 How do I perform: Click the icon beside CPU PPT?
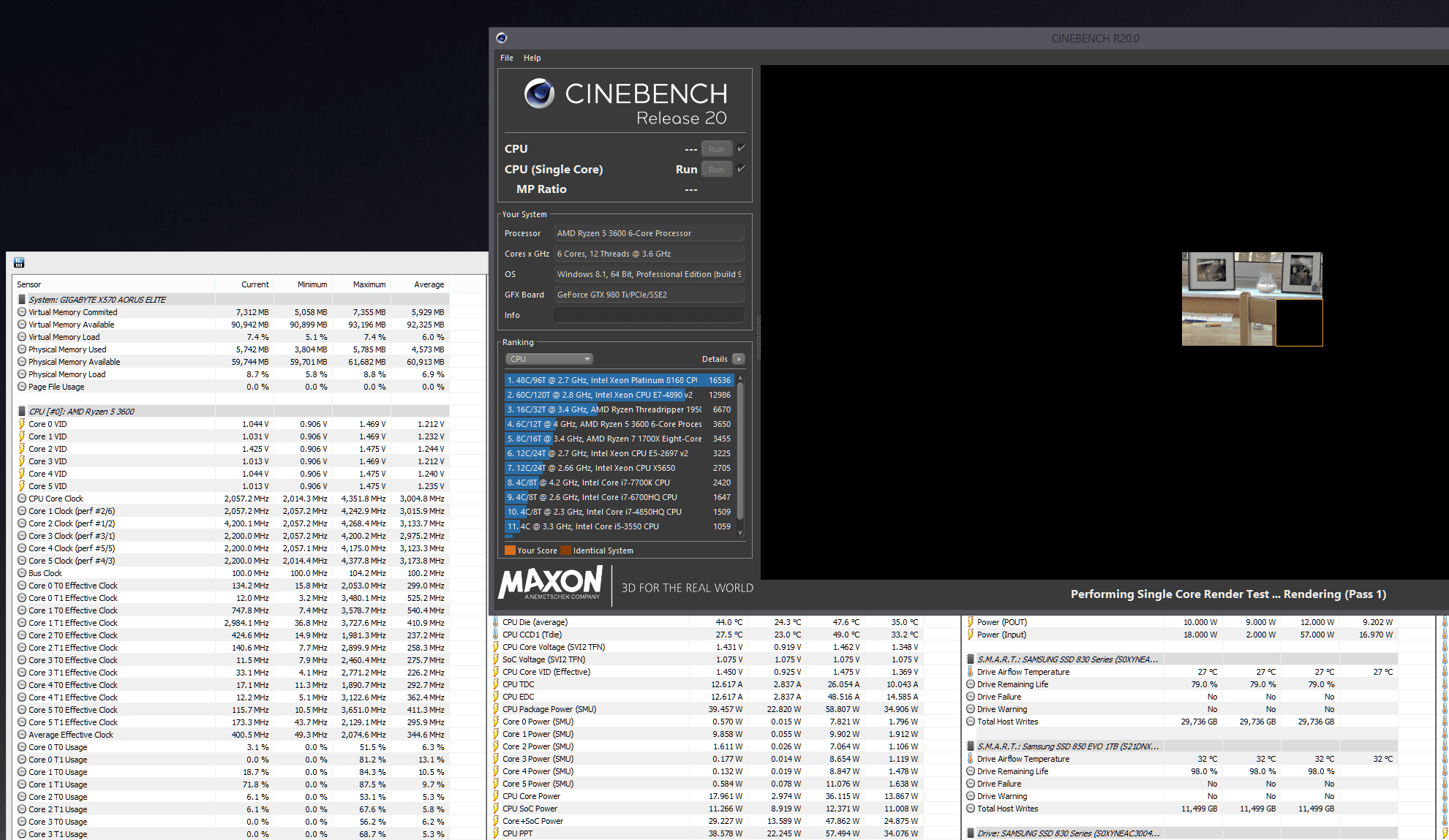(x=496, y=833)
